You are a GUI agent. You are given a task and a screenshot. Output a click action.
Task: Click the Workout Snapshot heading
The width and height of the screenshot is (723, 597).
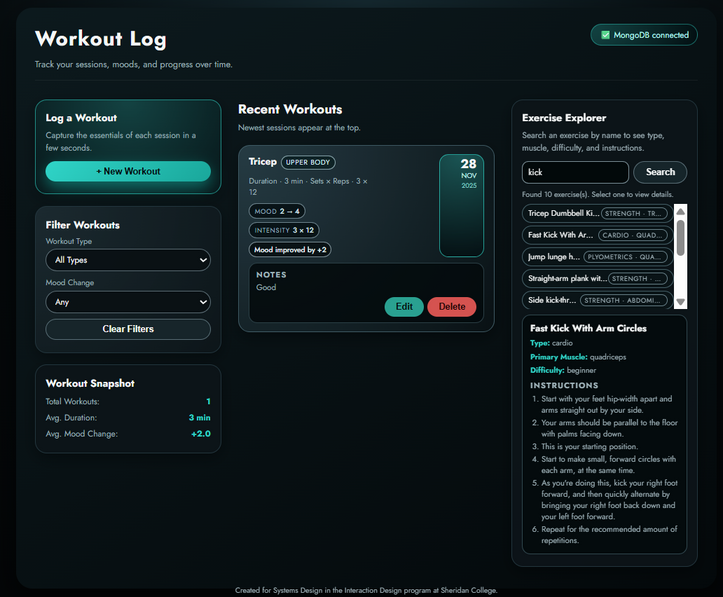(90, 384)
